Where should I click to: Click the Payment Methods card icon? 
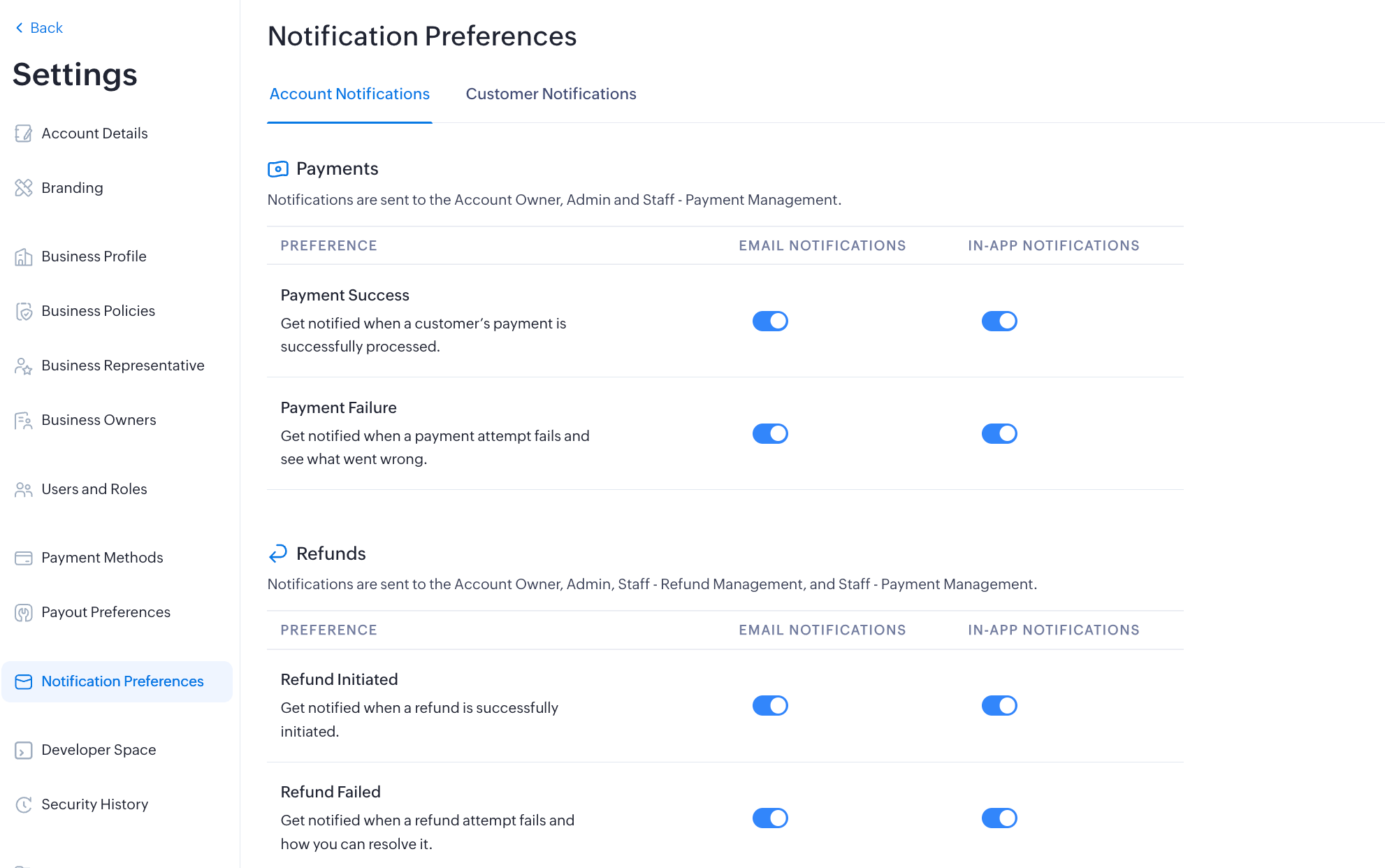coord(24,558)
